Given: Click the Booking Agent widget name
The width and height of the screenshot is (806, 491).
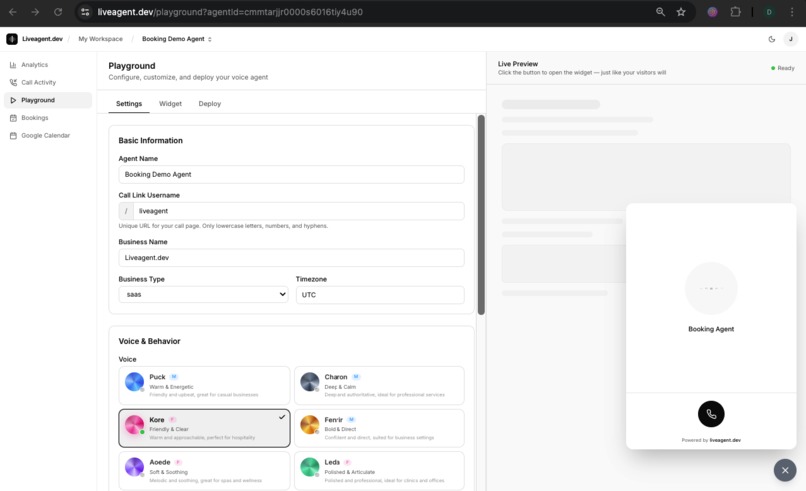Looking at the screenshot, I should click(x=711, y=329).
